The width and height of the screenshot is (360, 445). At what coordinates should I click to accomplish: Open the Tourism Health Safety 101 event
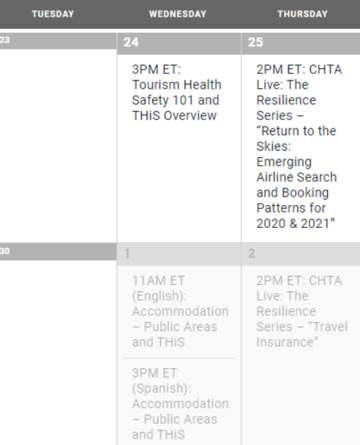pyautogui.click(x=177, y=92)
